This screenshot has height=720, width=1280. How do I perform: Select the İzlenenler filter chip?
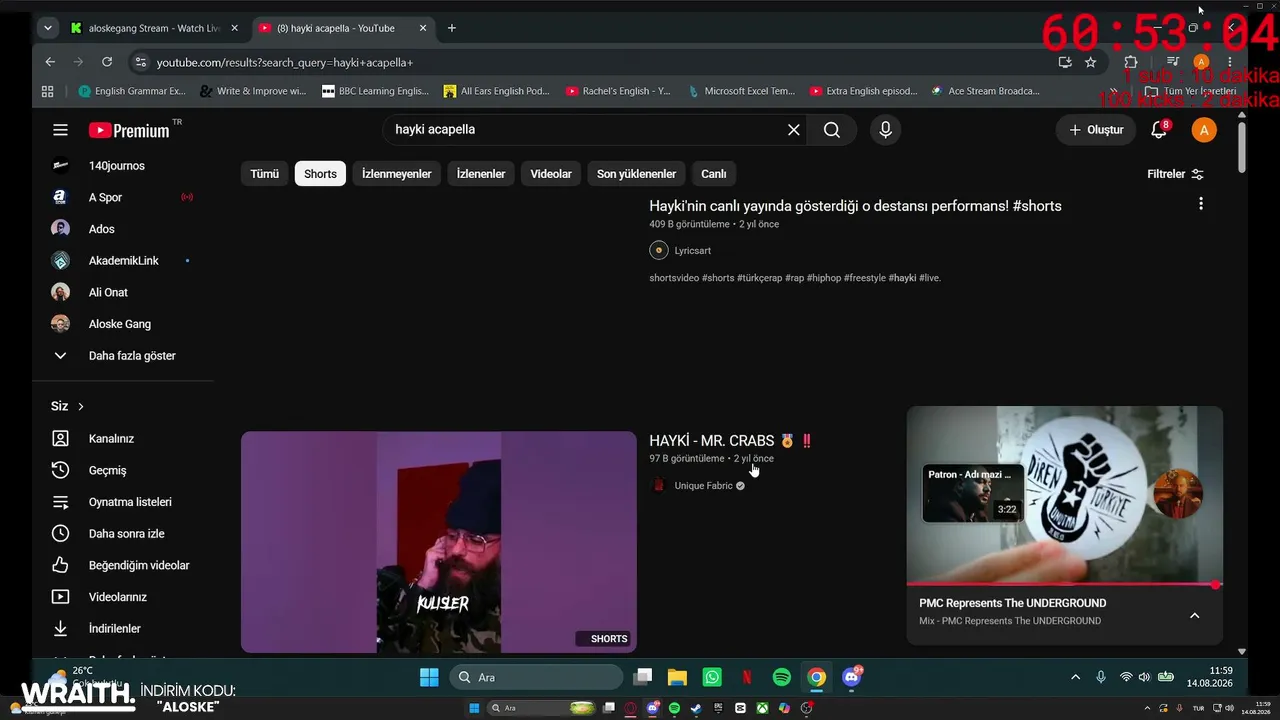[x=481, y=174]
